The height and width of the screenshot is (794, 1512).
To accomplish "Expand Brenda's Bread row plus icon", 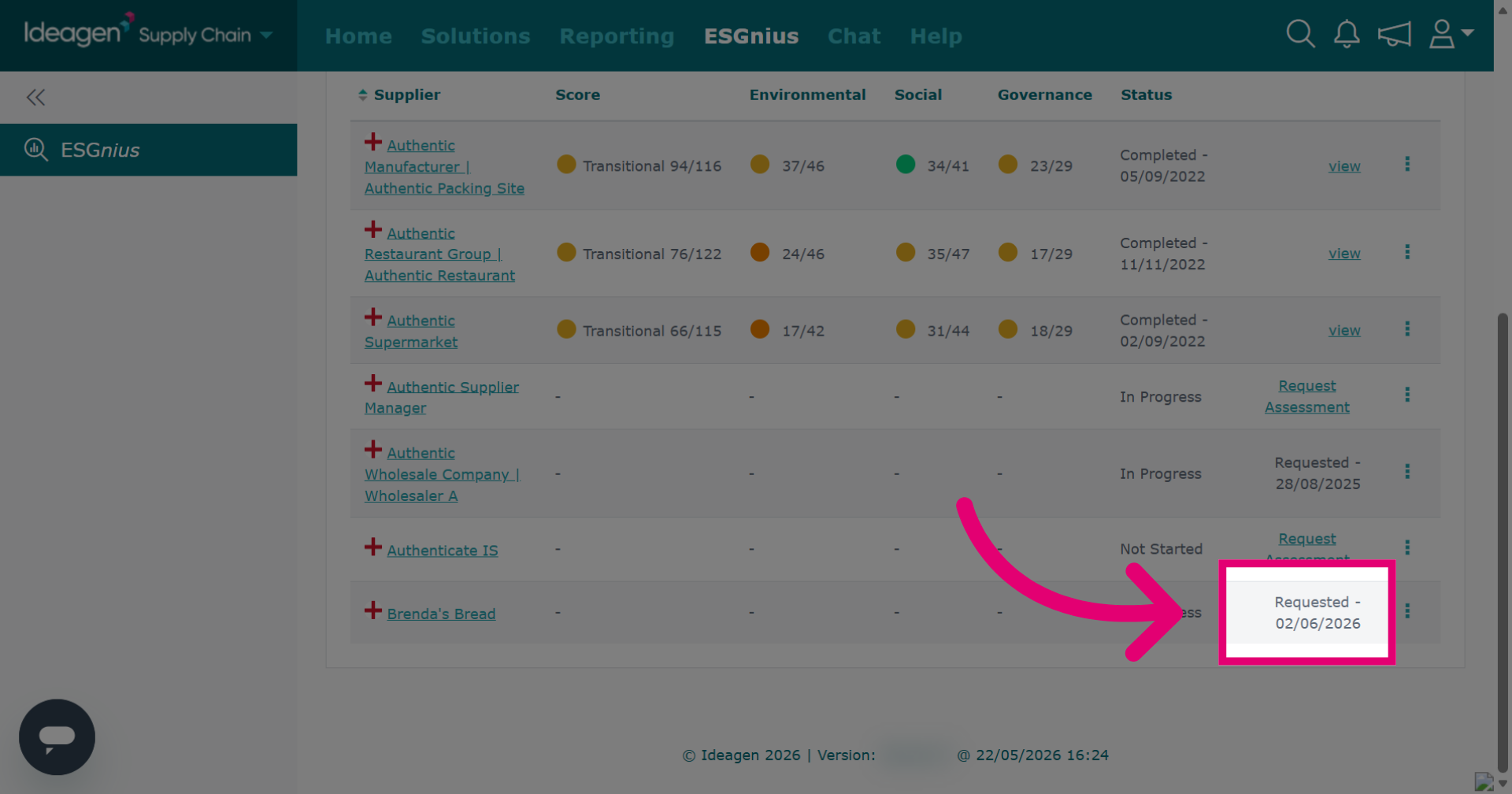I will click(x=373, y=610).
